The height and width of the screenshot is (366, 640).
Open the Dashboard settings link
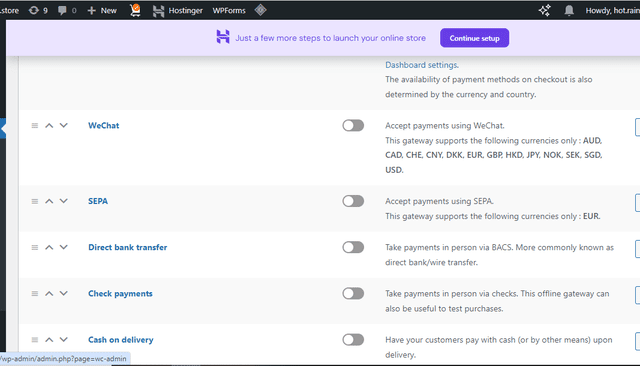(422, 65)
